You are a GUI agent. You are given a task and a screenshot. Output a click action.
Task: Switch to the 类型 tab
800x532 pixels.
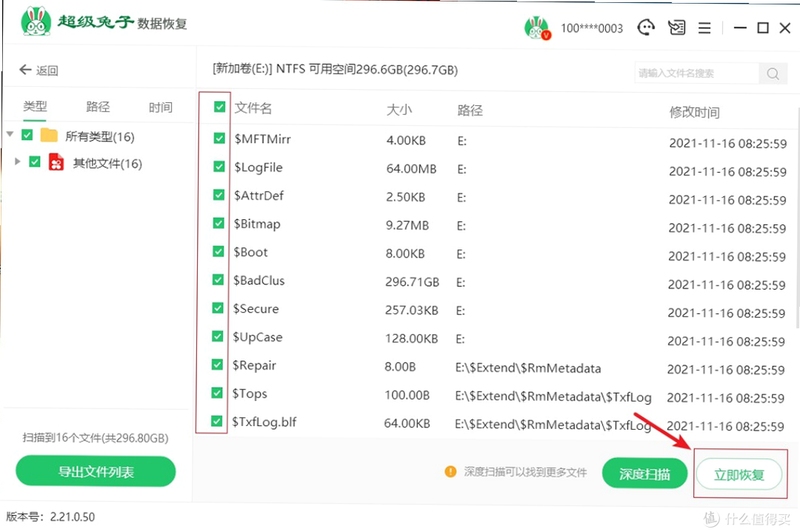pos(35,106)
